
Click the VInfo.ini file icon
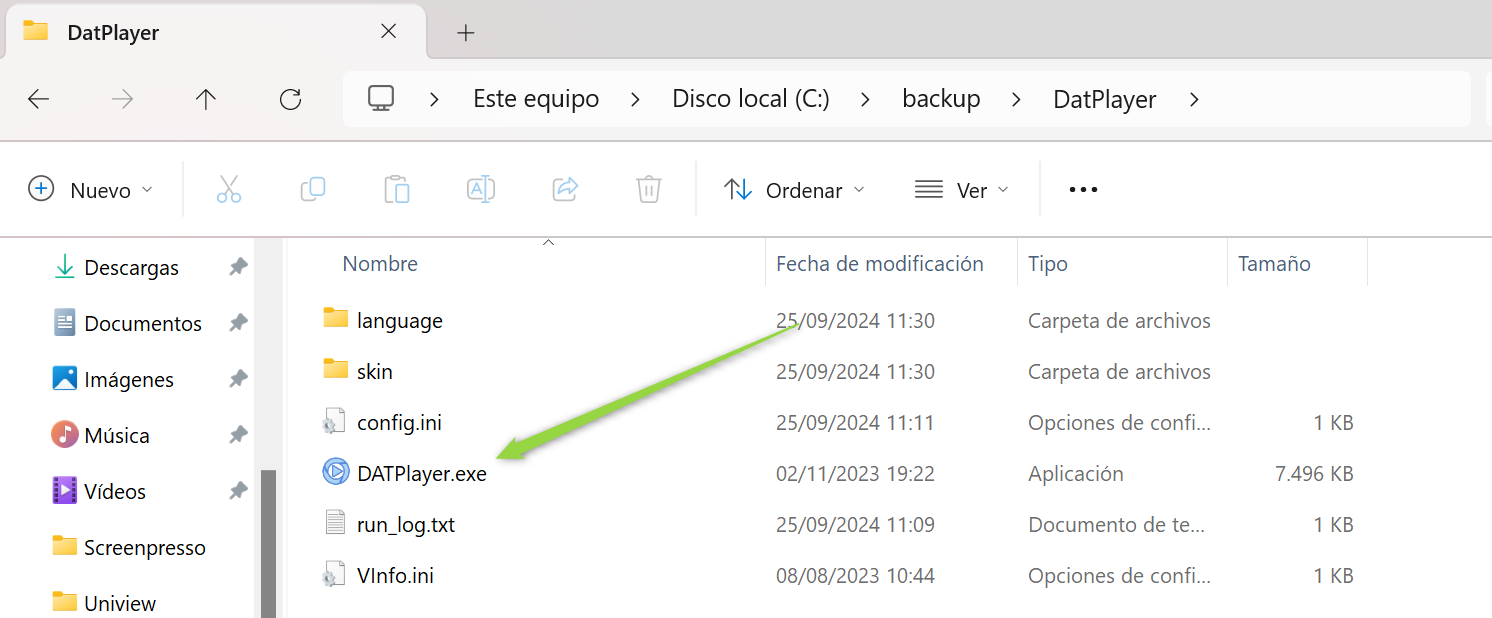(x=334, y=575)
